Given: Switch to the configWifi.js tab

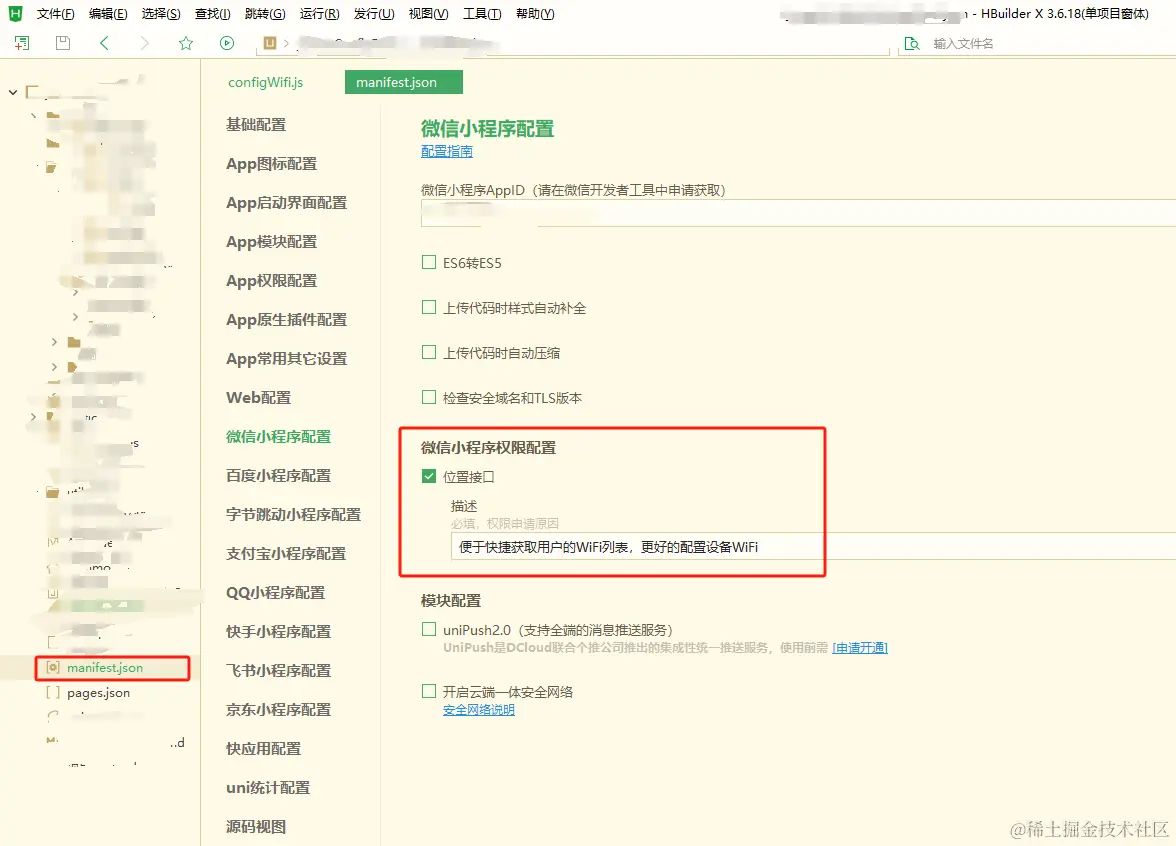Looking at the screenshot, I should click(x=266, y=82).
